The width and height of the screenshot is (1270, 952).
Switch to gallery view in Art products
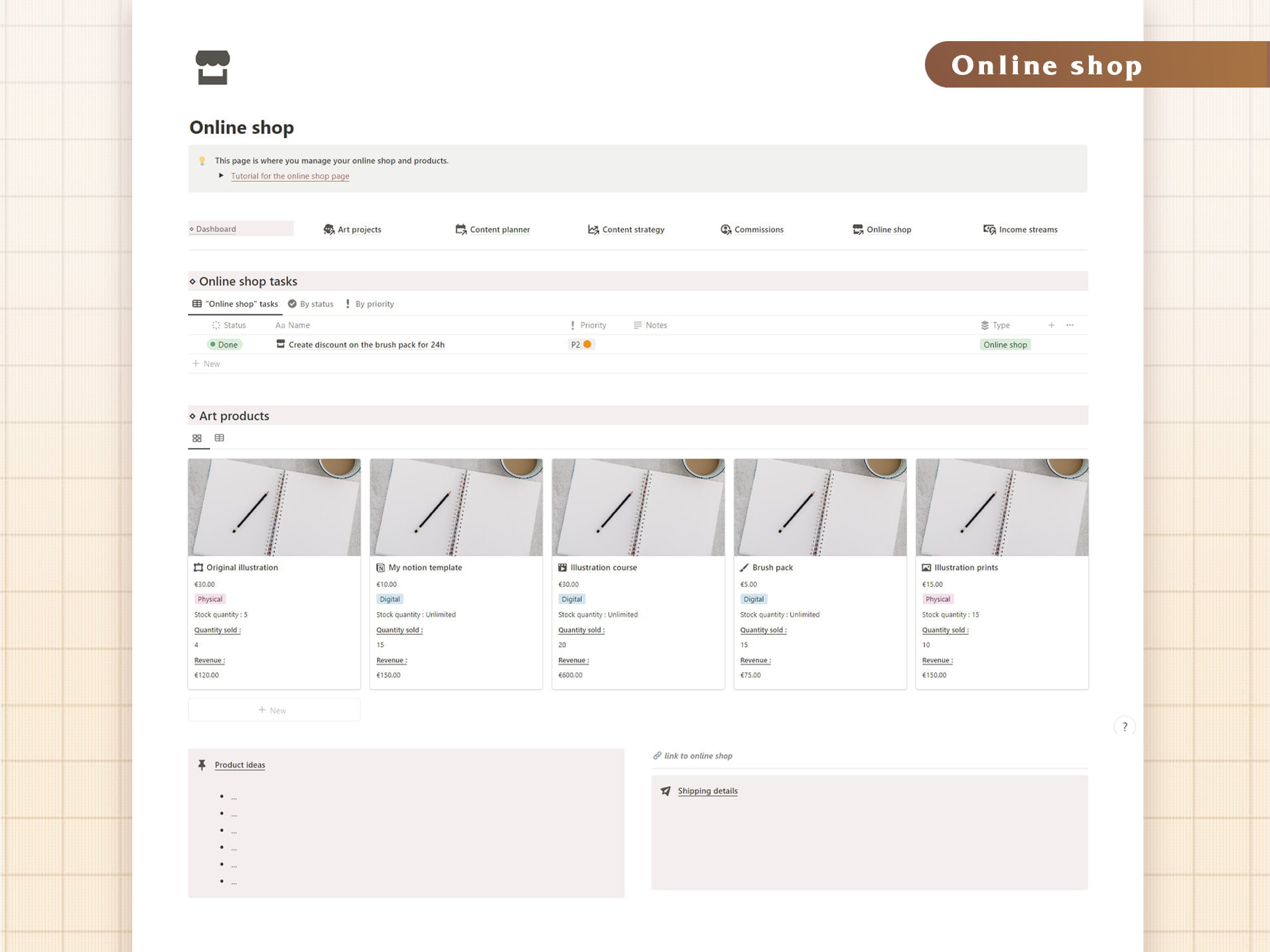[197, 438]
